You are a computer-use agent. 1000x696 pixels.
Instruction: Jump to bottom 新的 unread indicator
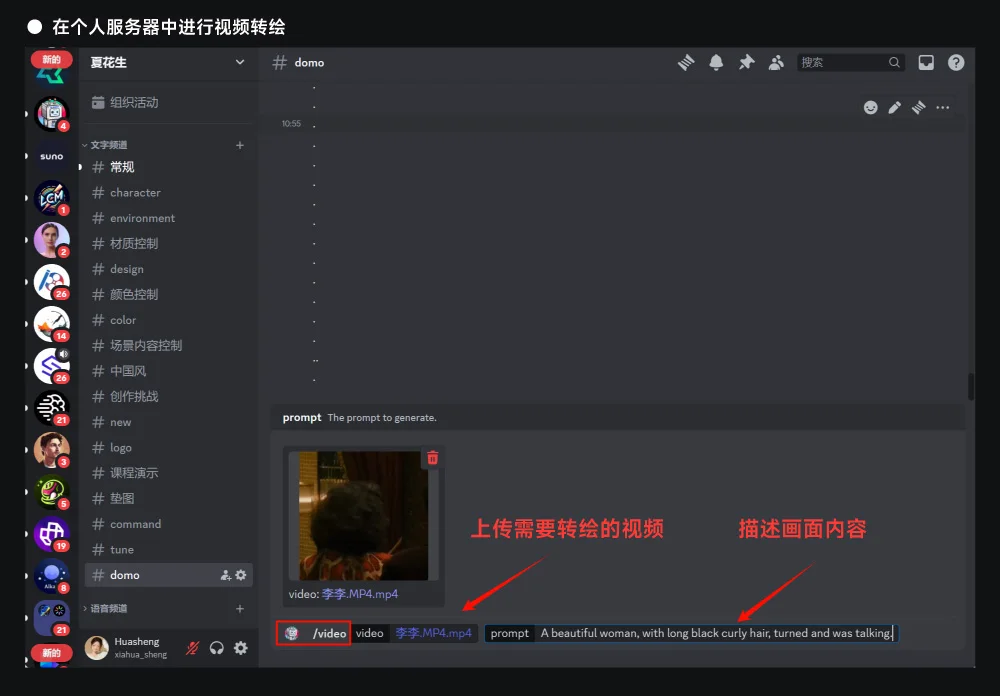[x=51, y=653]
